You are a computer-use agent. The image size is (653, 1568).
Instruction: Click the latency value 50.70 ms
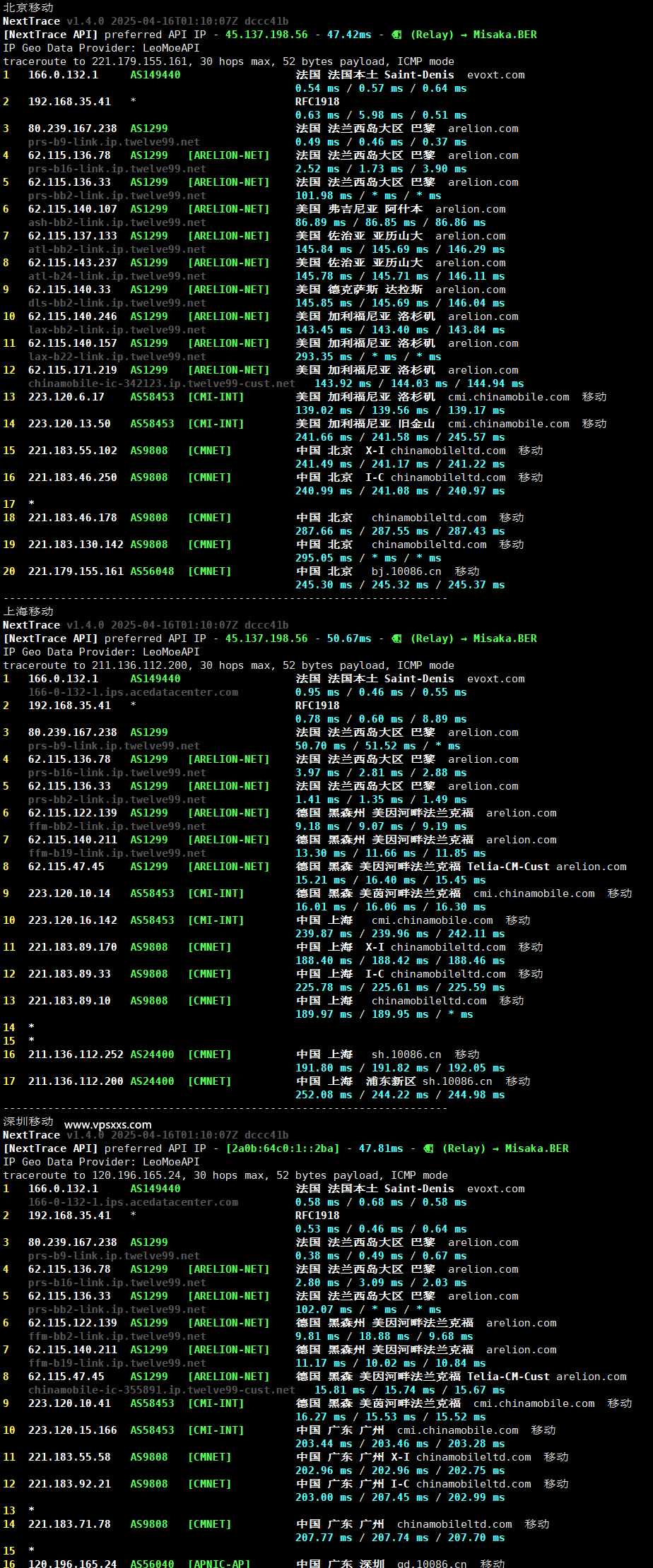coord(321,746)
